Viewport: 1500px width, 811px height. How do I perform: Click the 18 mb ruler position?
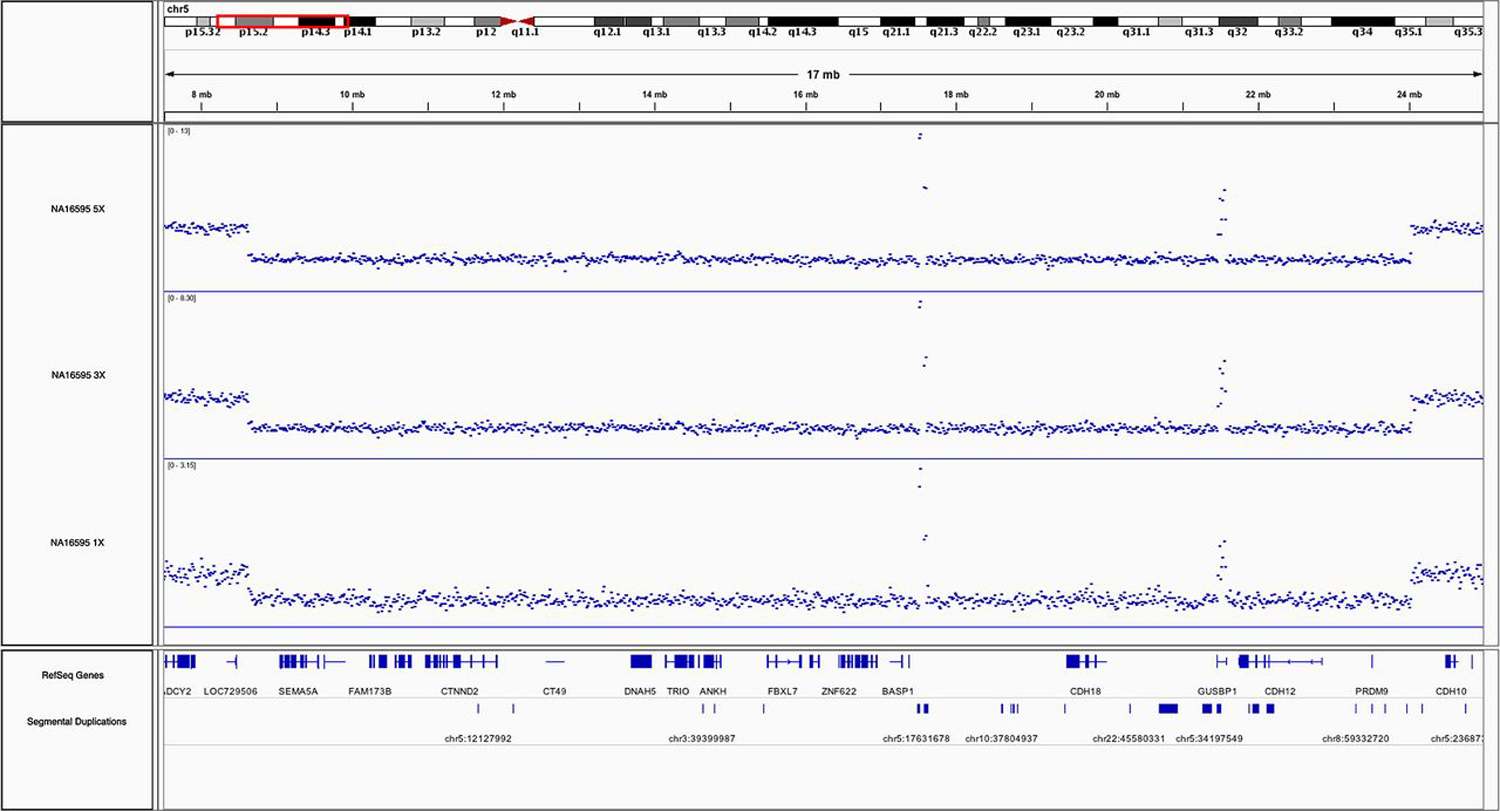pyautogui.click(x=956, y=94)
